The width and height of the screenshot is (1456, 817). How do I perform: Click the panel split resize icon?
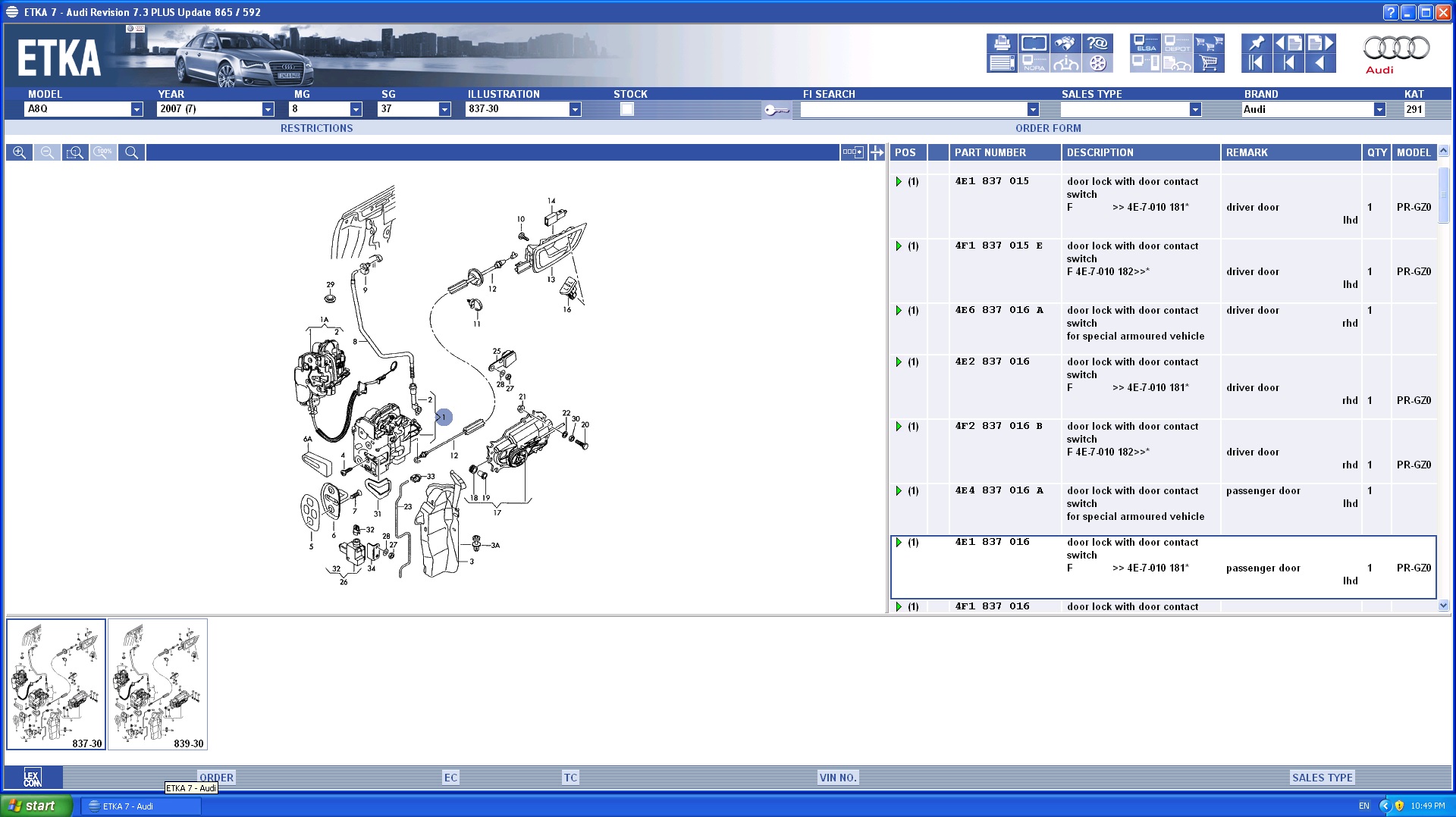[x=877, y=152]
